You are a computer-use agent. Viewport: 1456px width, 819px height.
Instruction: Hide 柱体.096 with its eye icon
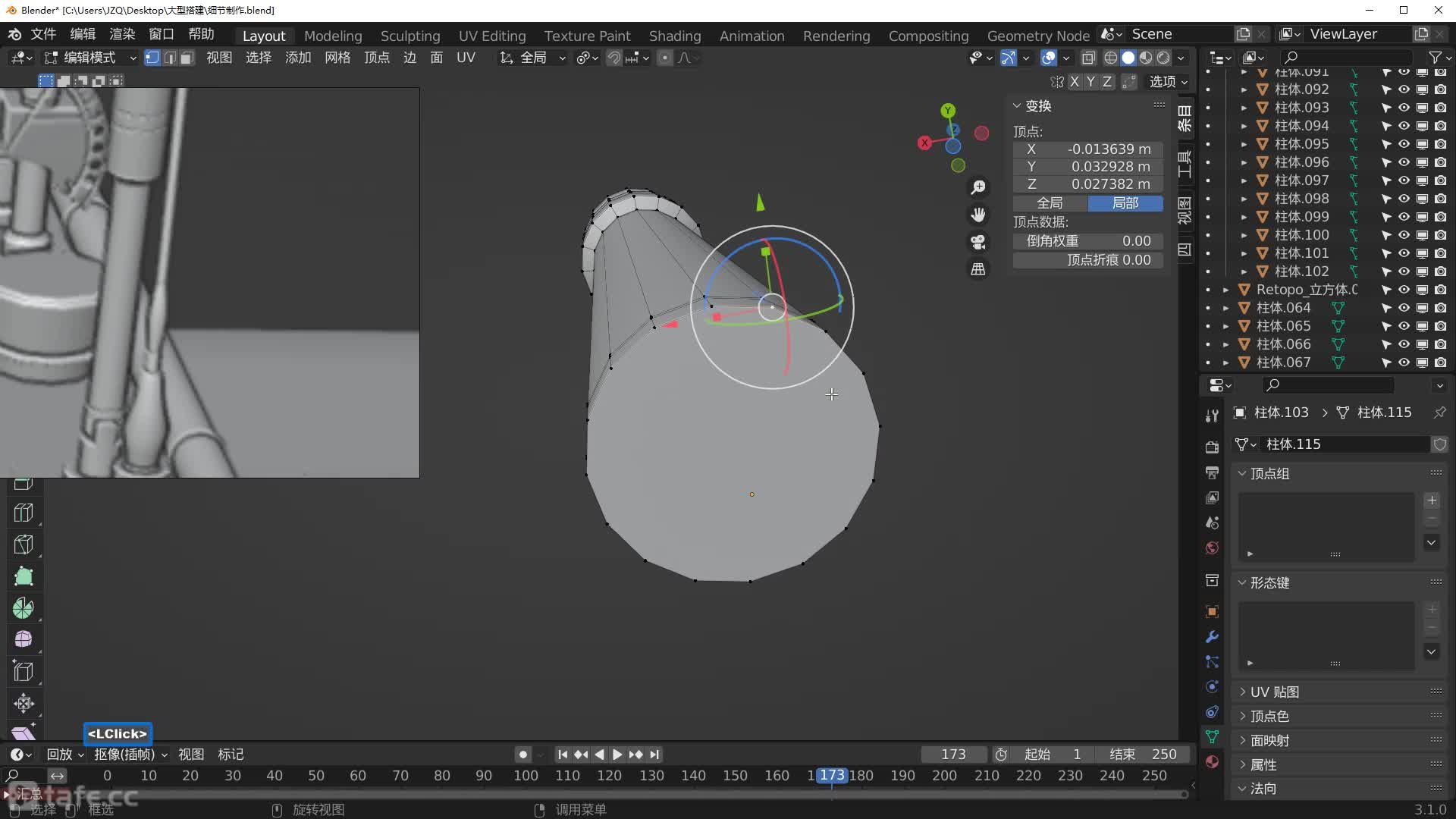(1404, 162)
